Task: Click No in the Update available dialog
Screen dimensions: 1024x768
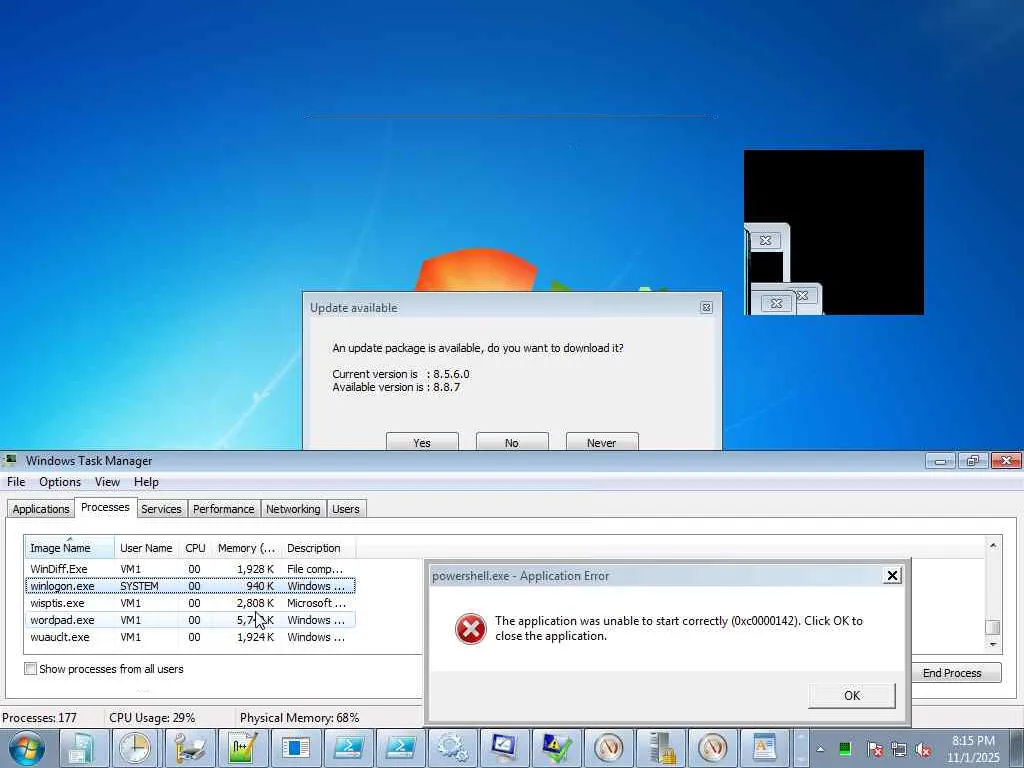Action: point(512,441)
